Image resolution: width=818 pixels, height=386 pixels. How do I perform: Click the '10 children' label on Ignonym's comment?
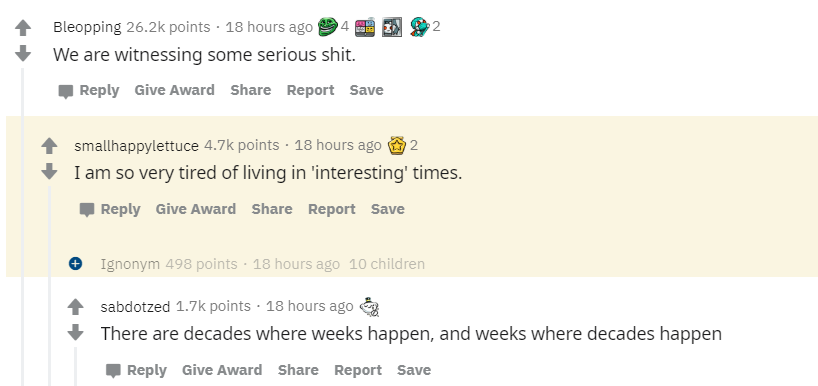coord(387,264)
